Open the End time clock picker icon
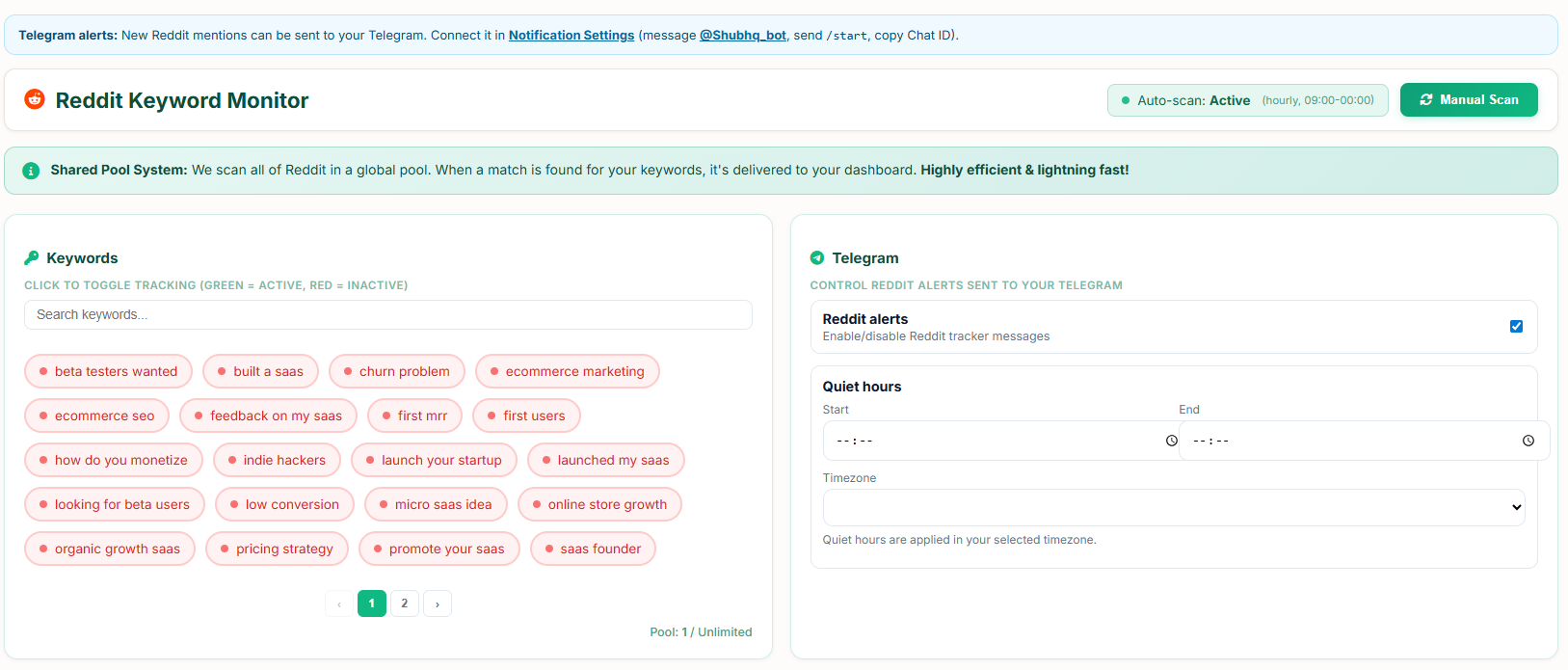The height and width of the screenshot is (670, 1568). 1528,441
